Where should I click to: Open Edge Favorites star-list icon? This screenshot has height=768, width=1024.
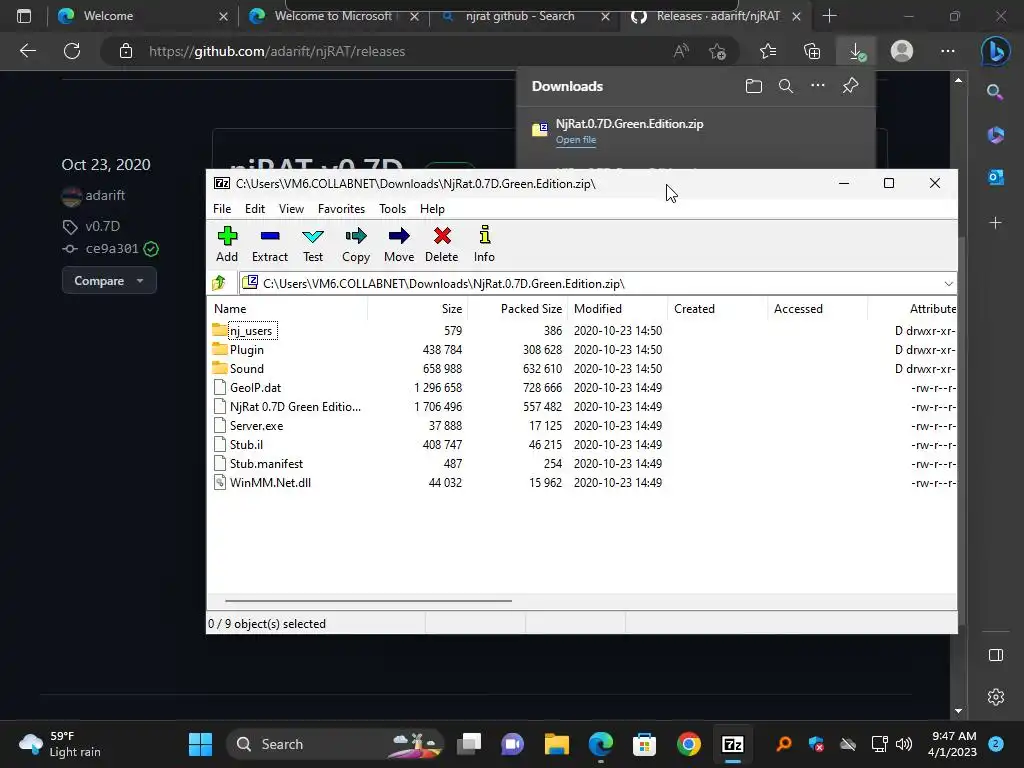(x=768, y=51)
